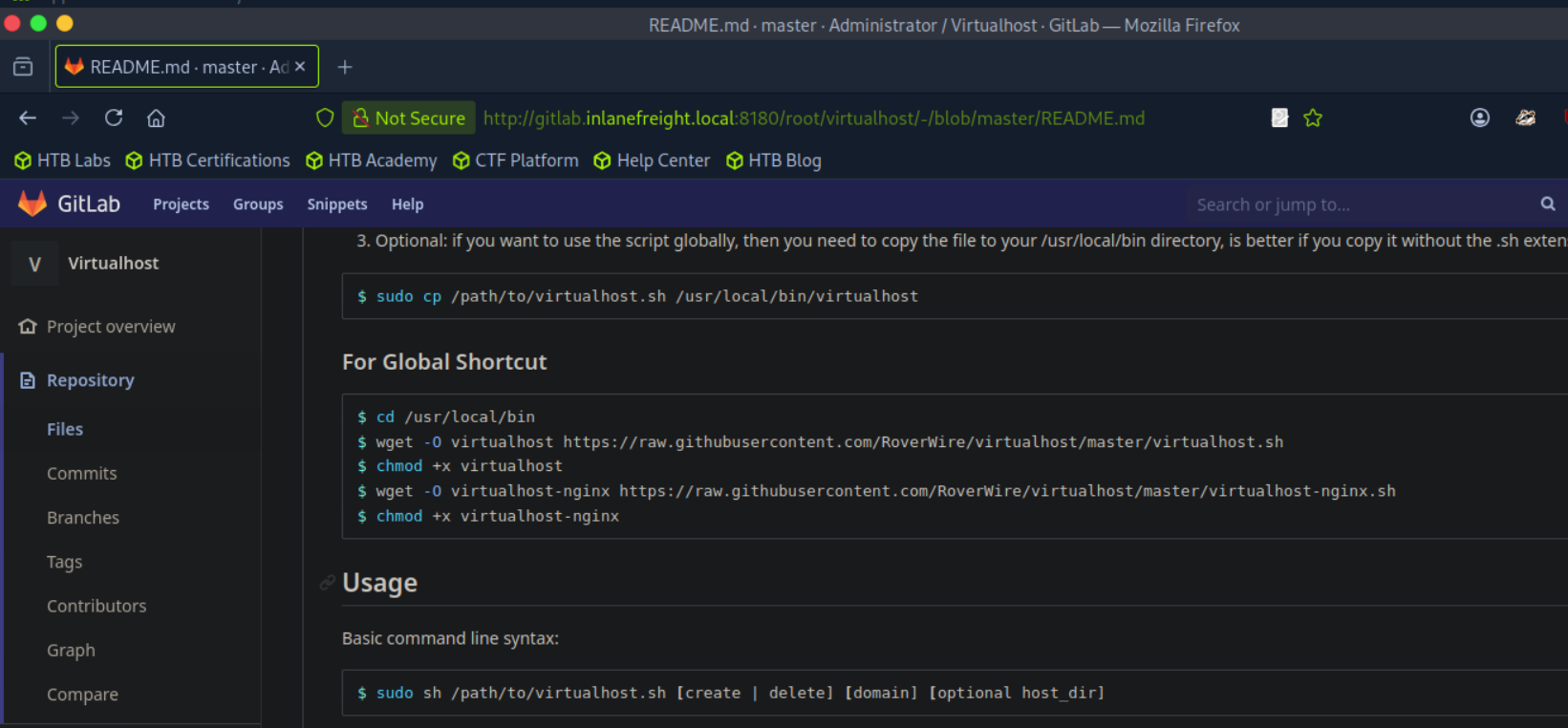
Task: Open the HTB Academy bookmark
Action: coord(372,161)
